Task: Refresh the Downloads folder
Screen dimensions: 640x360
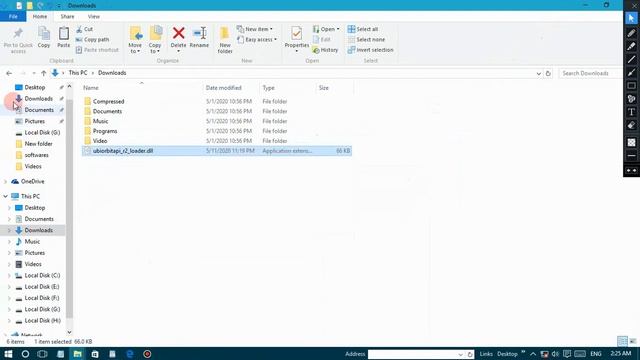Action: coord(548,73)
